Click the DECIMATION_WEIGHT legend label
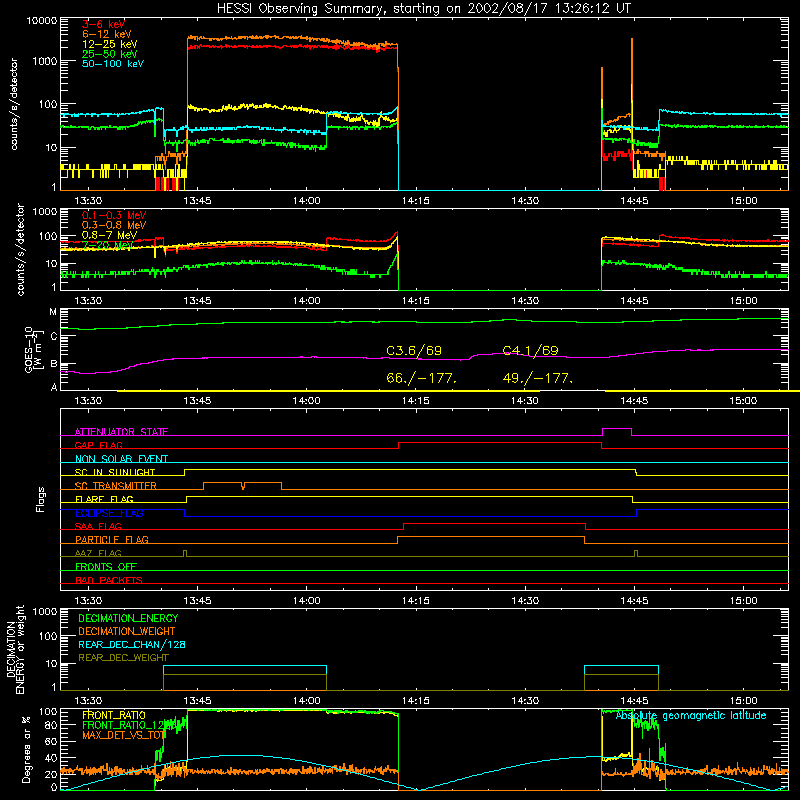Screen dimensions: 800x800 coord(127,632)
